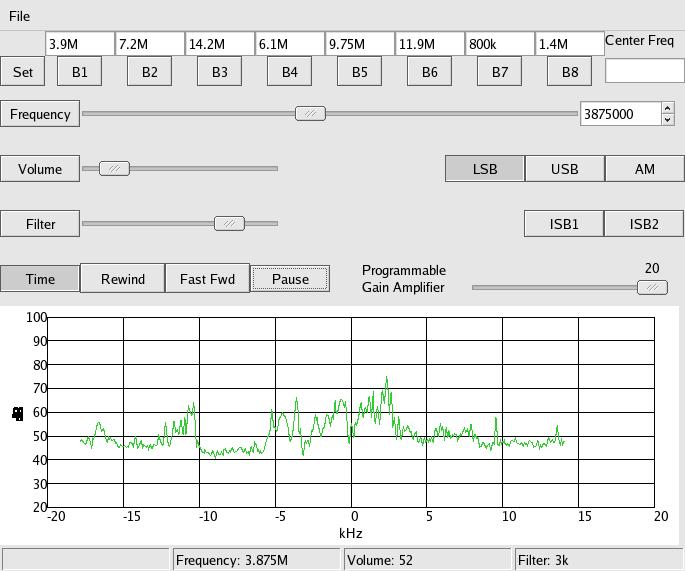Select band preset B5
Viewport: 685px width, 571px height.
[360, 71]
